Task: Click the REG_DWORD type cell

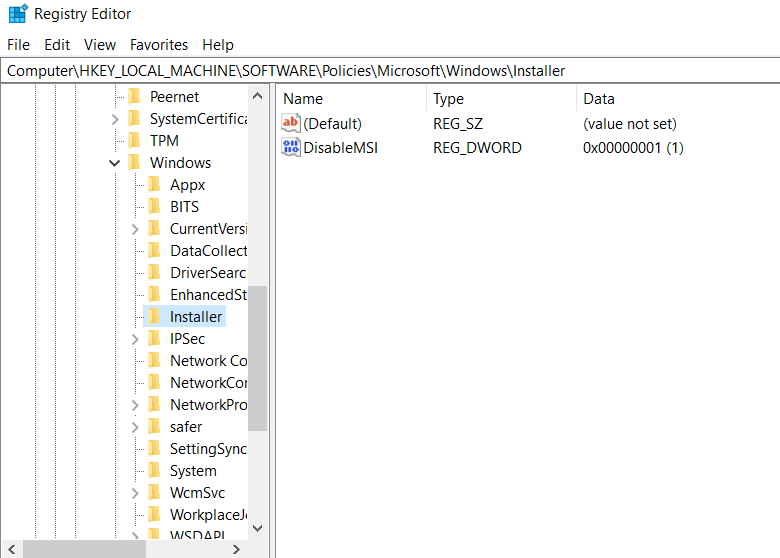Action: click(x=477, y=148)
